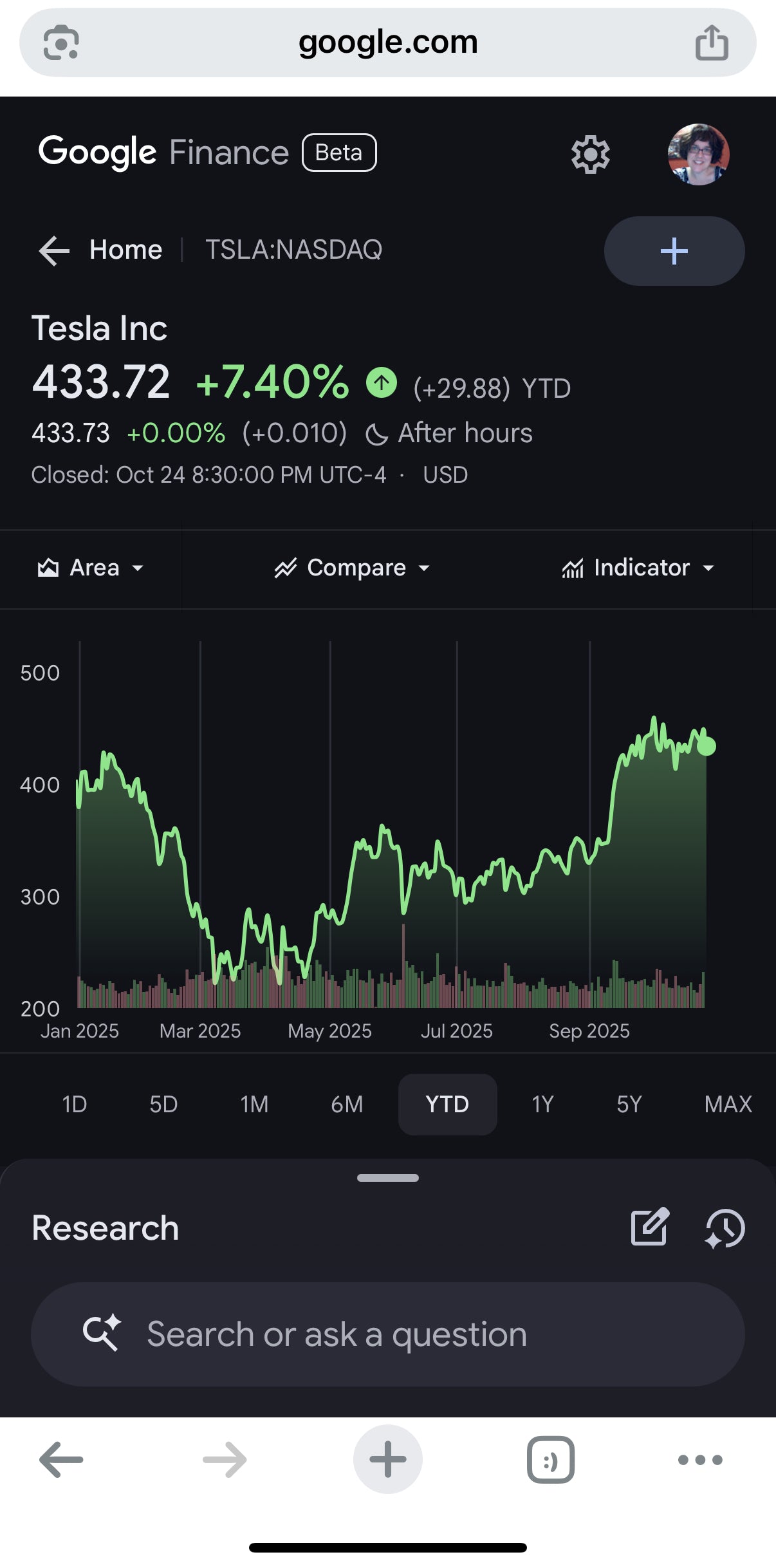This screenshot has width=776, height=1568.
Task: Focus the Search or ask a question field
Action: [388, 1334]
